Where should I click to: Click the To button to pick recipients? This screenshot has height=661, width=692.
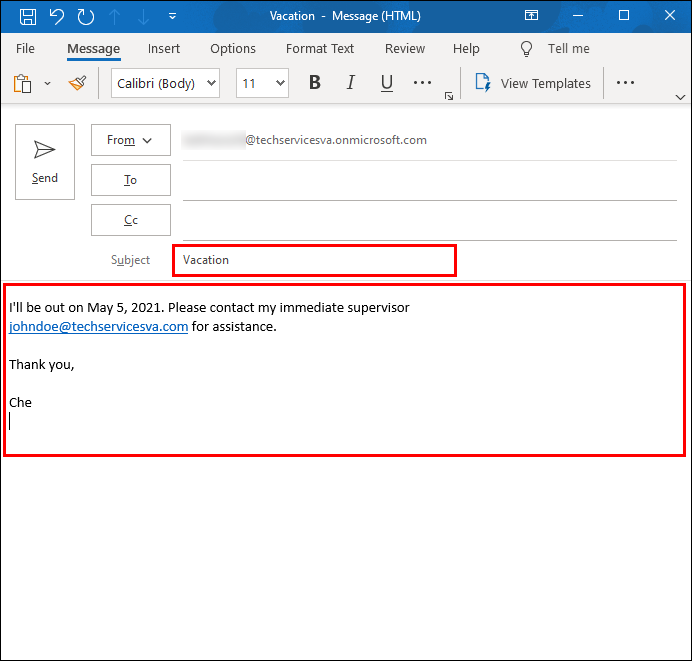[x=131, y=180]
